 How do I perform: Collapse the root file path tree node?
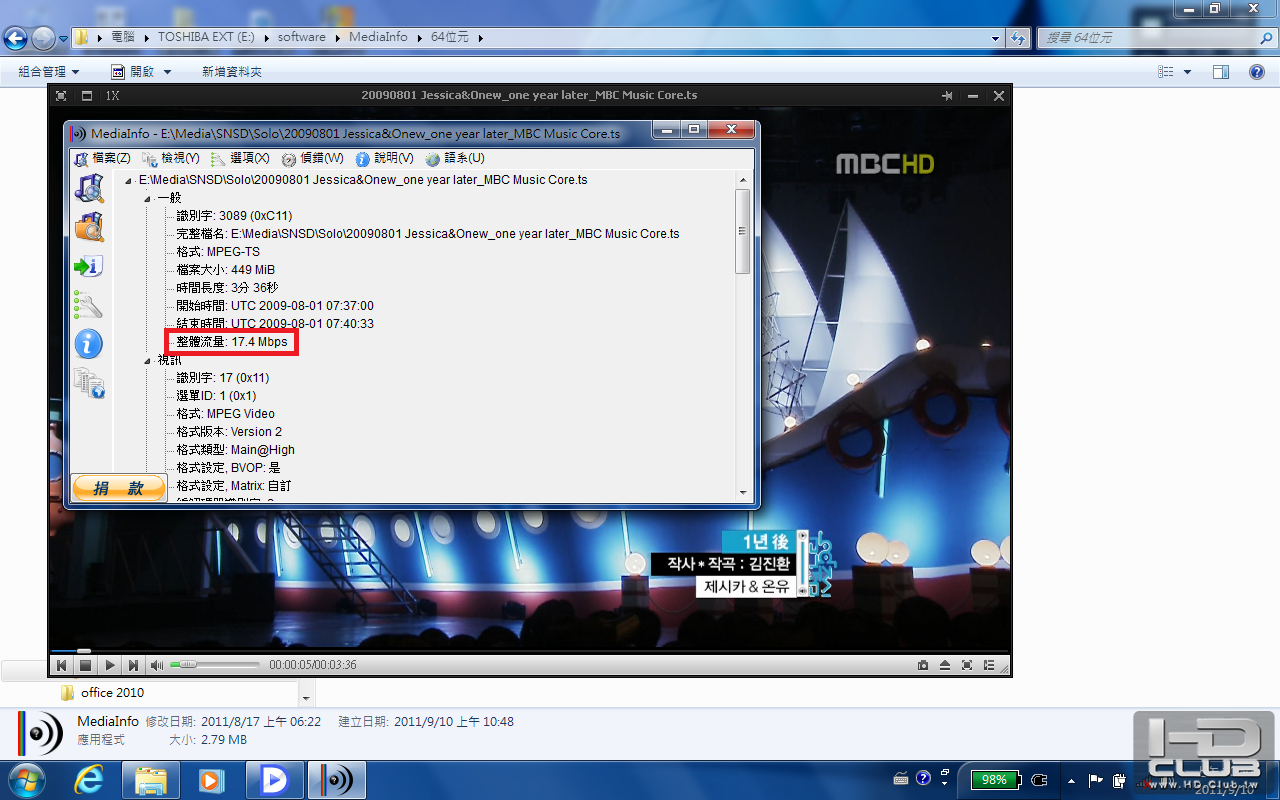pos(128,181)
